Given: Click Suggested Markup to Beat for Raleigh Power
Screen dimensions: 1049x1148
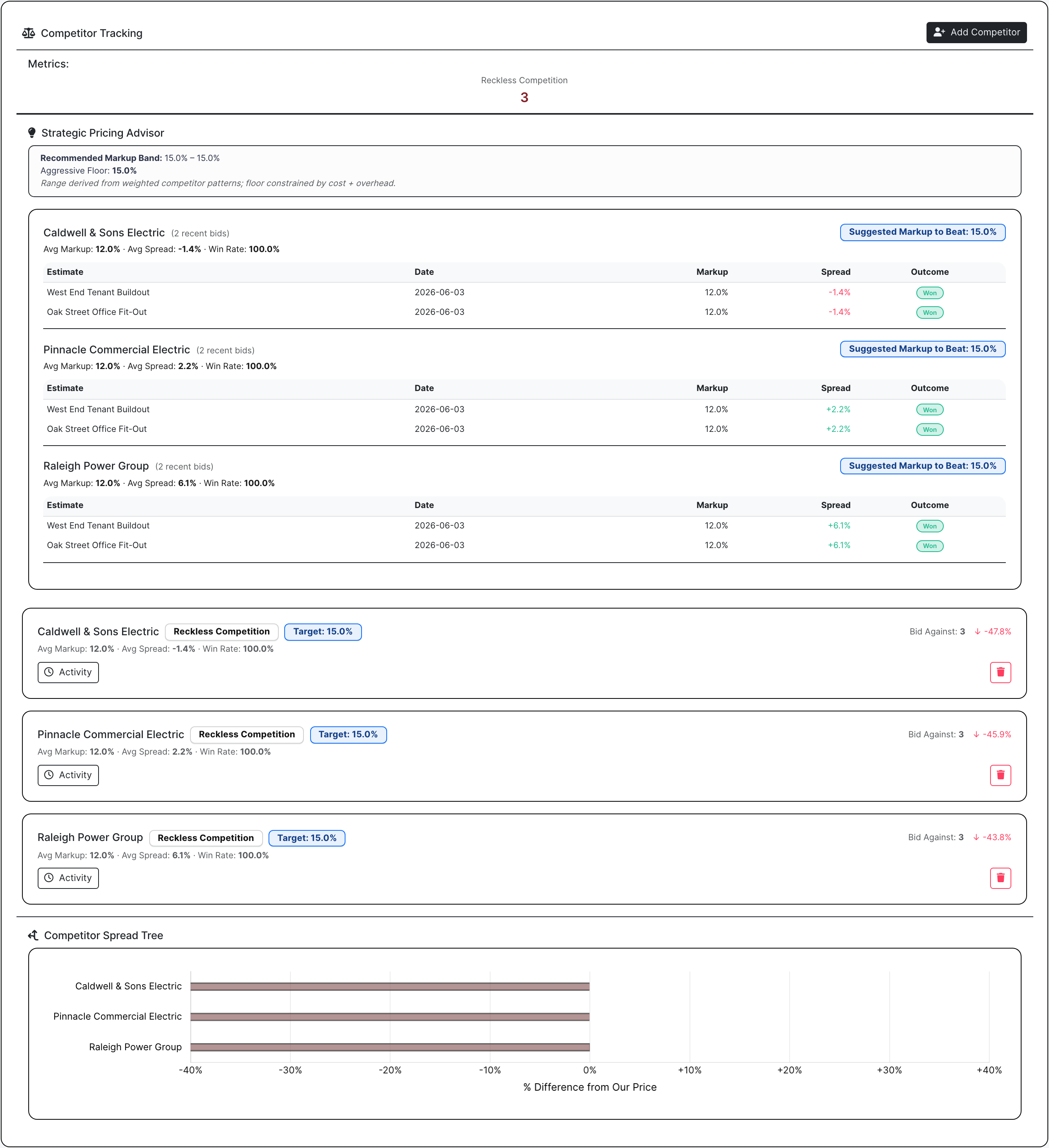Looking at the screenshot, I should (x=922, y=465).
